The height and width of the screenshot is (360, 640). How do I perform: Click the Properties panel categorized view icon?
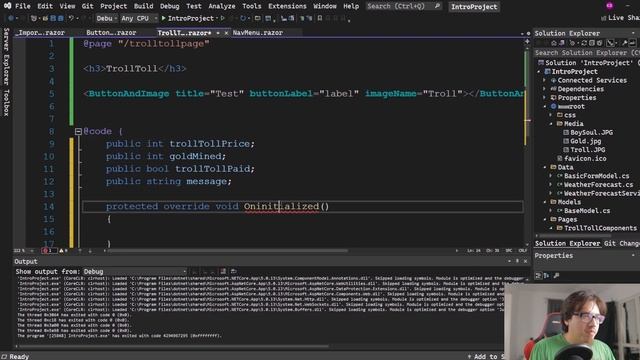(x=539, y=276)
